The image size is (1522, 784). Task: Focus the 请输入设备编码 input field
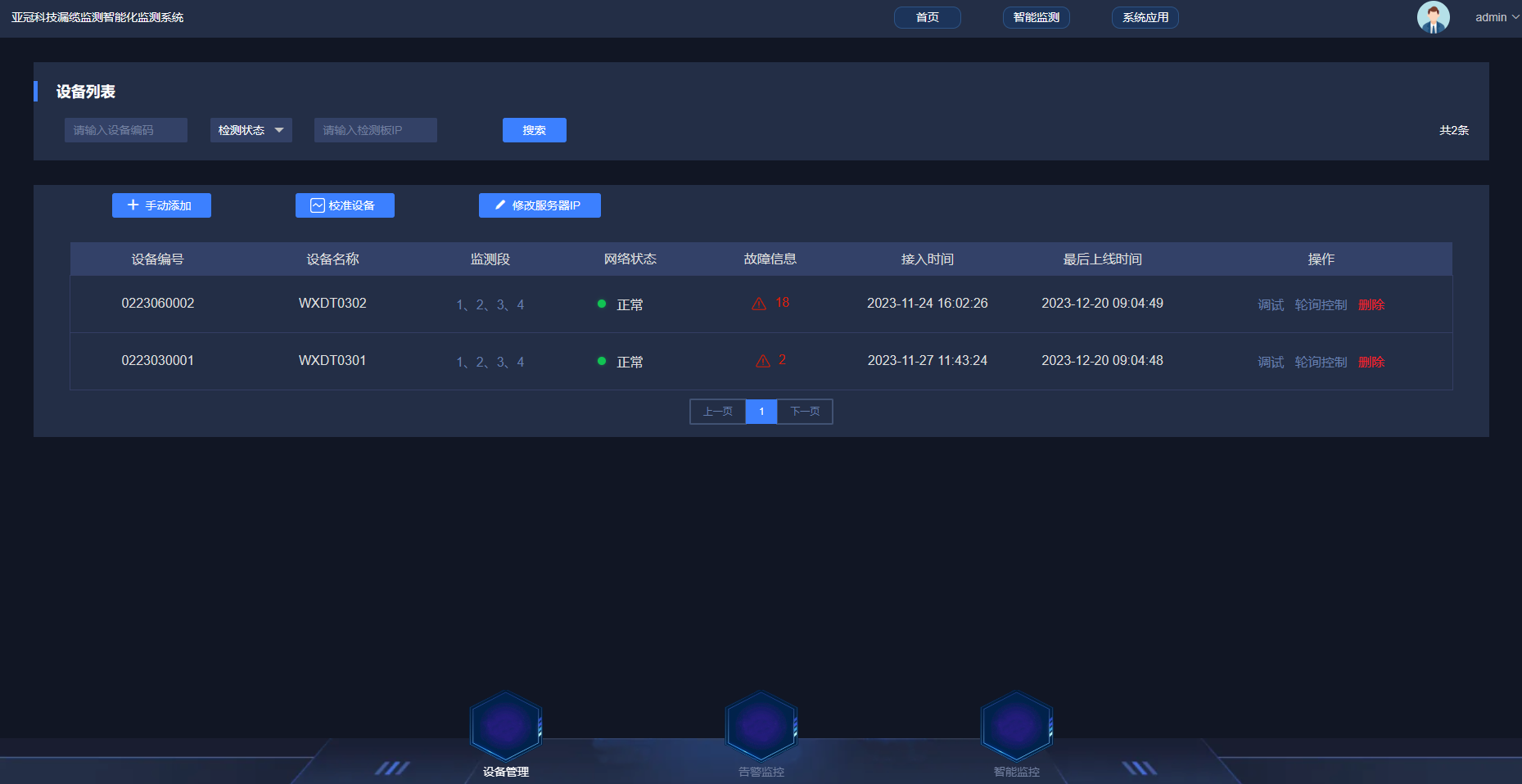126,130
